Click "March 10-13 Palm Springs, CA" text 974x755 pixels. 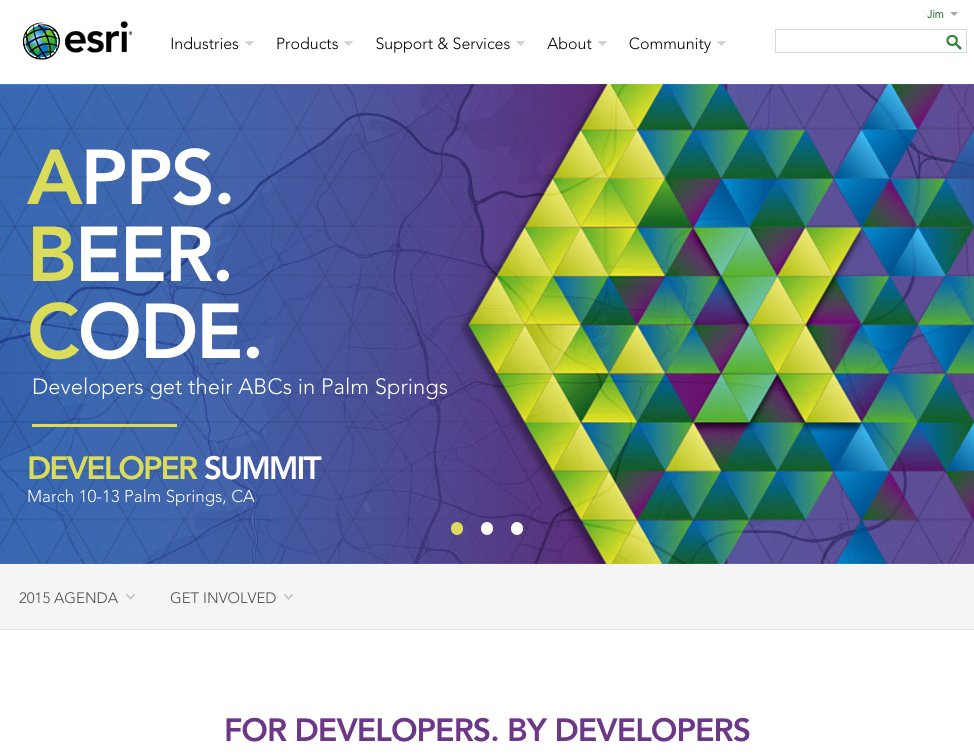pos(141,496)
